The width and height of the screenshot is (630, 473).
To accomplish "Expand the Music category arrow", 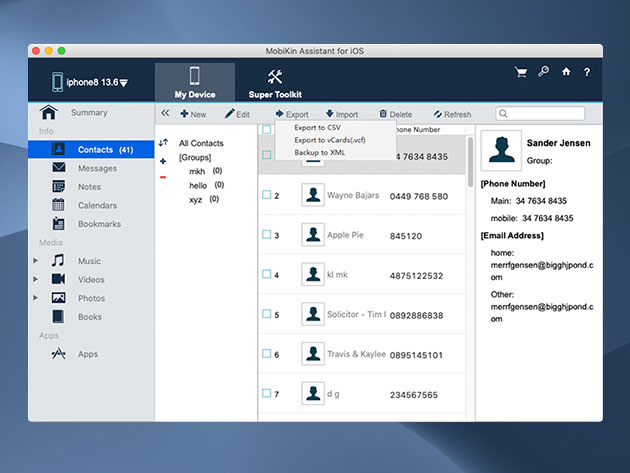I will click(x=36, y=261).
